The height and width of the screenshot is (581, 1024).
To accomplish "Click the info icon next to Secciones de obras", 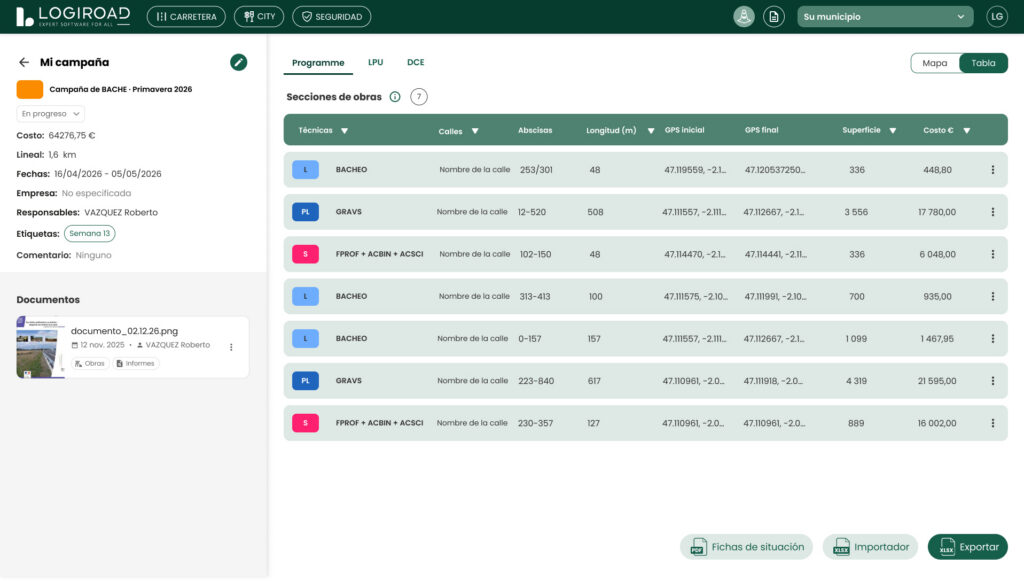I will coord(395,97).
